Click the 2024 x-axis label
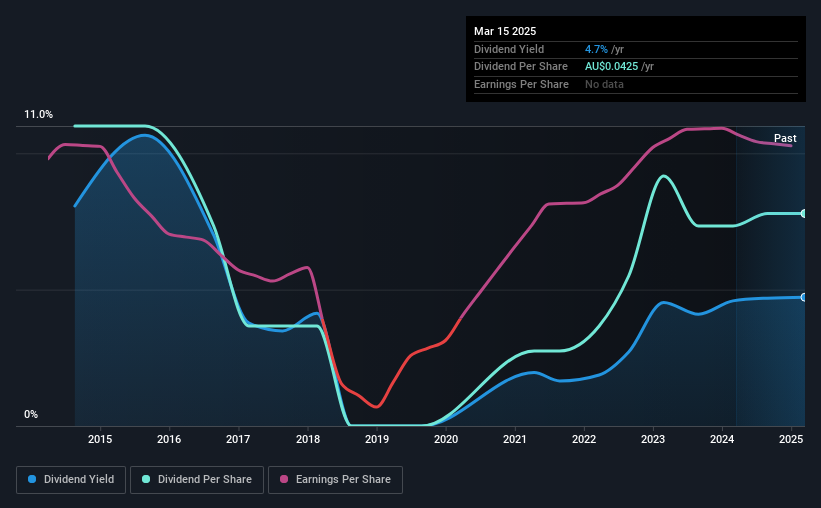Screen dimensions: 821x508 (722, 439)
